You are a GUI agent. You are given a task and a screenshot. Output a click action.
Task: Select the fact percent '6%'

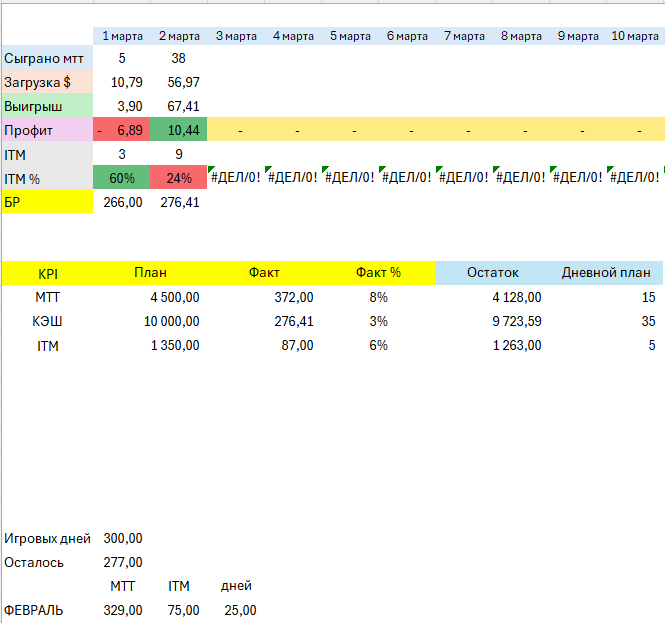(x=378, y=346)
